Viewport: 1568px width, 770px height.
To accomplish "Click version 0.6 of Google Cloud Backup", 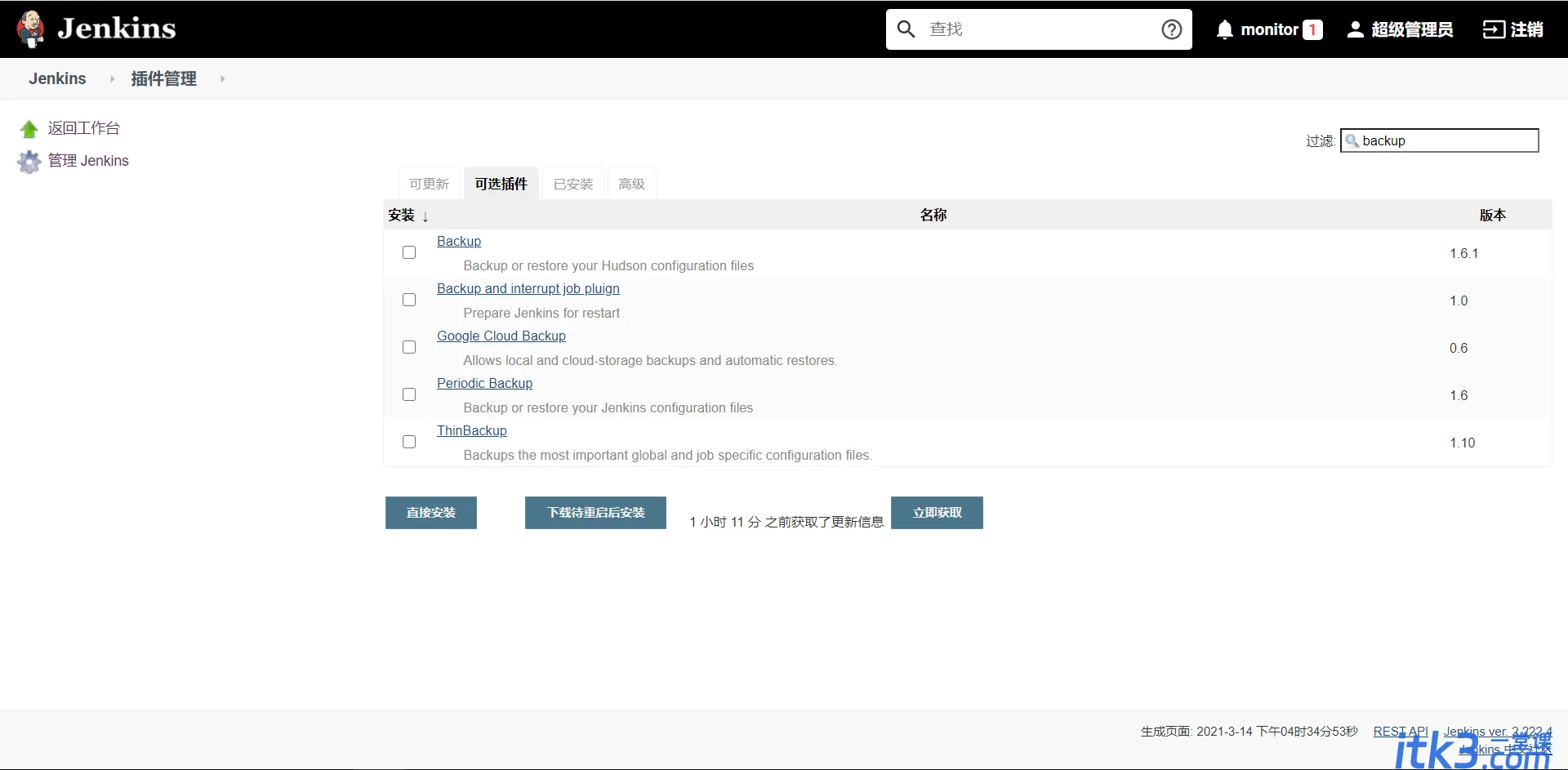I will pyautogui.click(x=1459, y=348).
